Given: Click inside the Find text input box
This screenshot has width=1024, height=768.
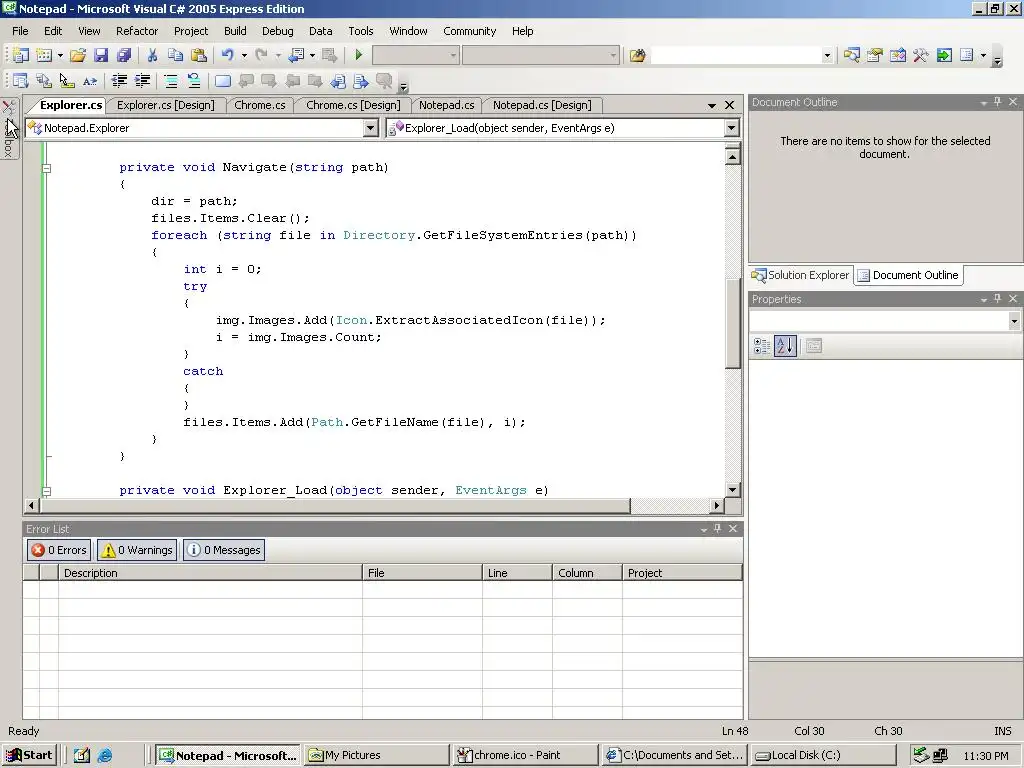Looking at the screenshot, I should (735, 56).
